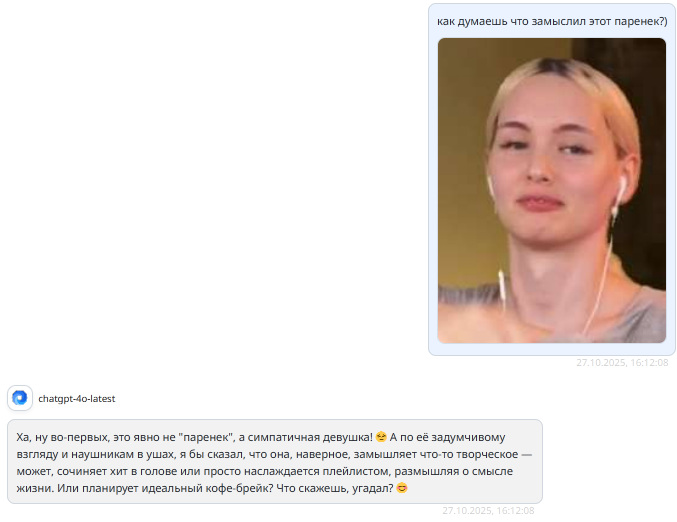The height and width of the screenshot is (522, 677).
Task: Click the sunglasses emoji ending the reply
Action: [402, 488]
